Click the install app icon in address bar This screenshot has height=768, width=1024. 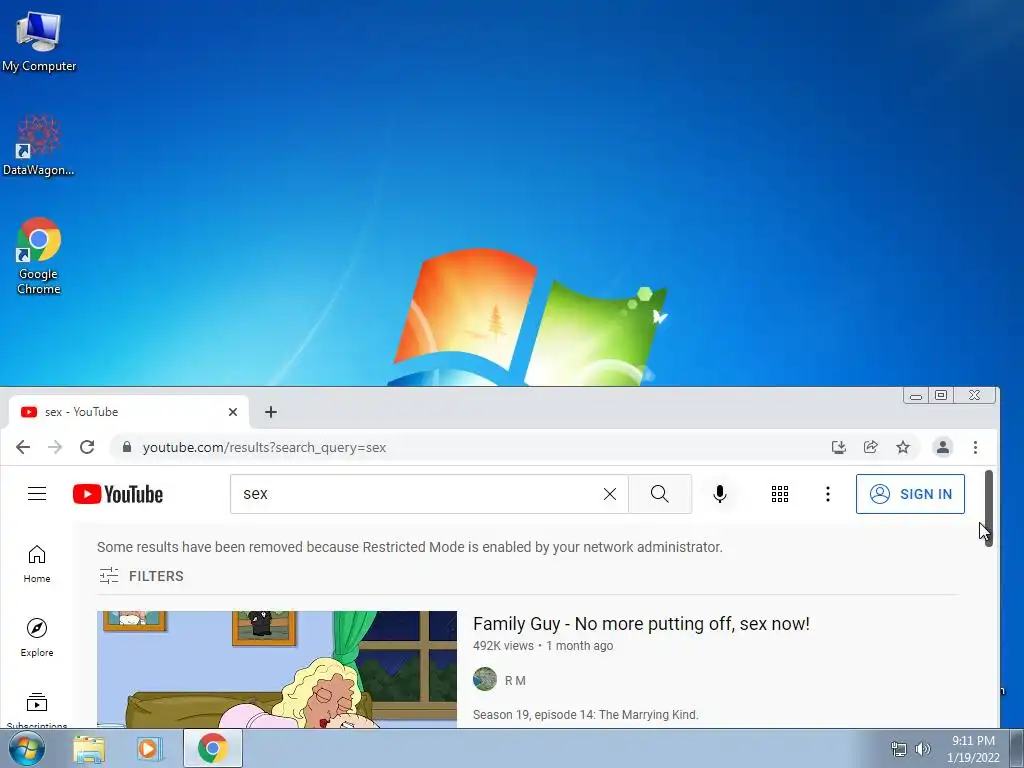[839, 447]
